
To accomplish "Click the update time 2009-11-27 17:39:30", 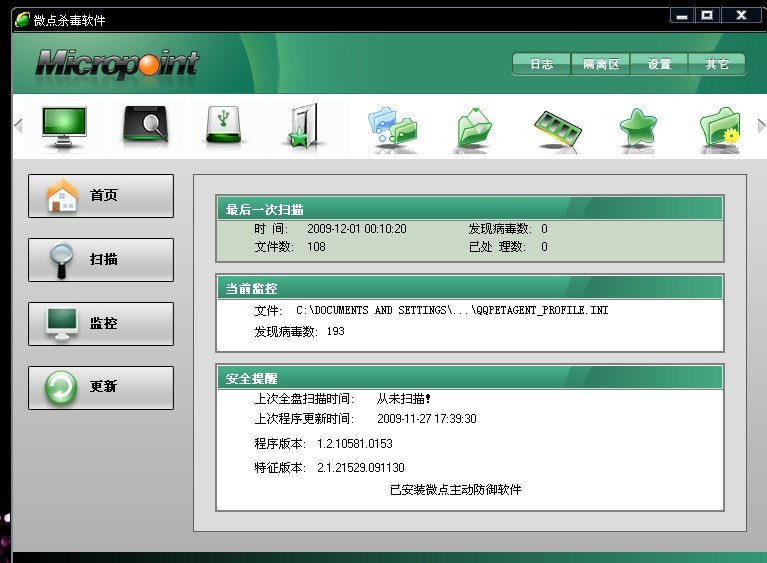I will pyautogui.click(x=427, y=419).
